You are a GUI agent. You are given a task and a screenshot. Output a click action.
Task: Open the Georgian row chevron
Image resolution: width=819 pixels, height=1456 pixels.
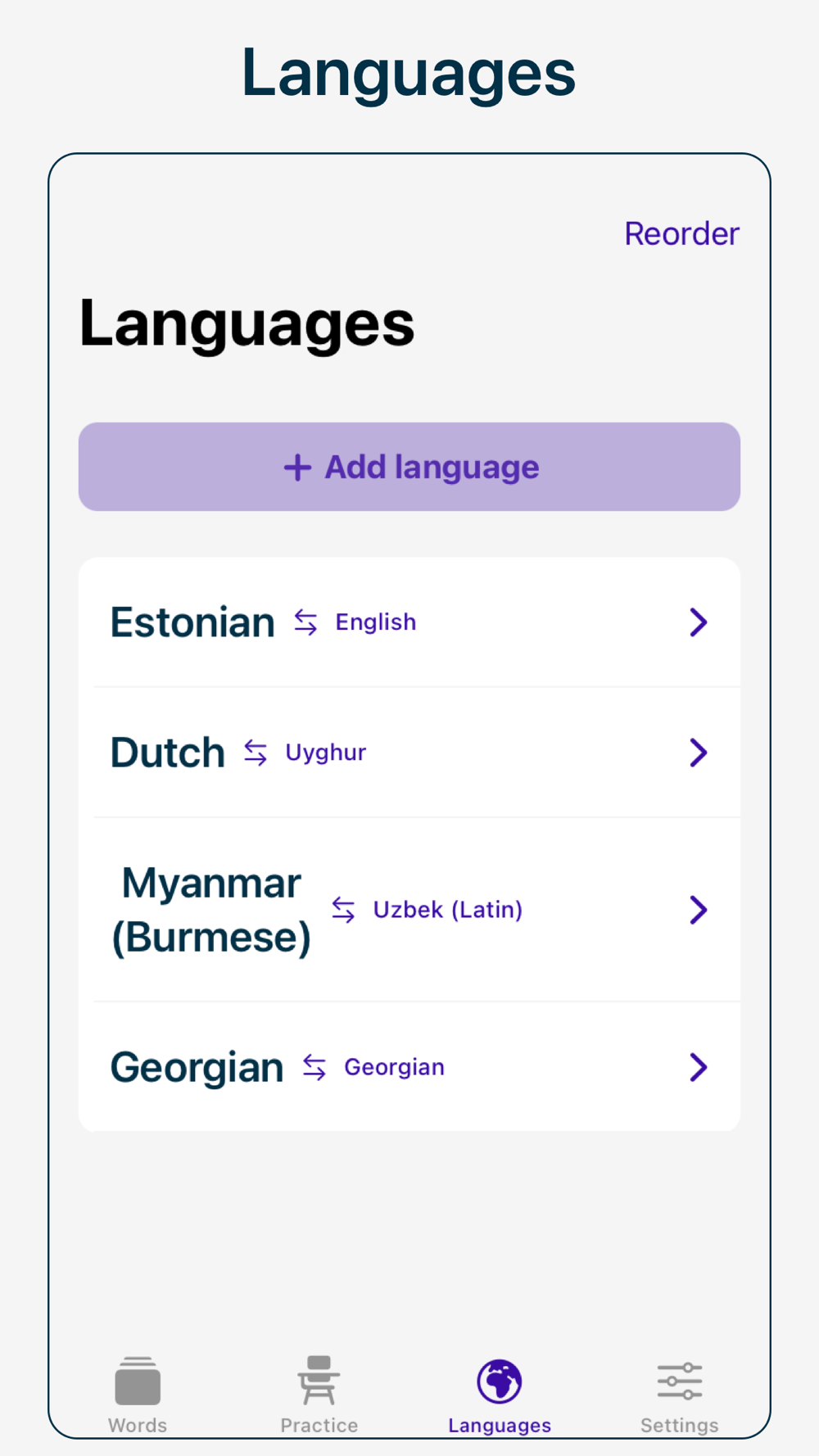pos(698,1067)
